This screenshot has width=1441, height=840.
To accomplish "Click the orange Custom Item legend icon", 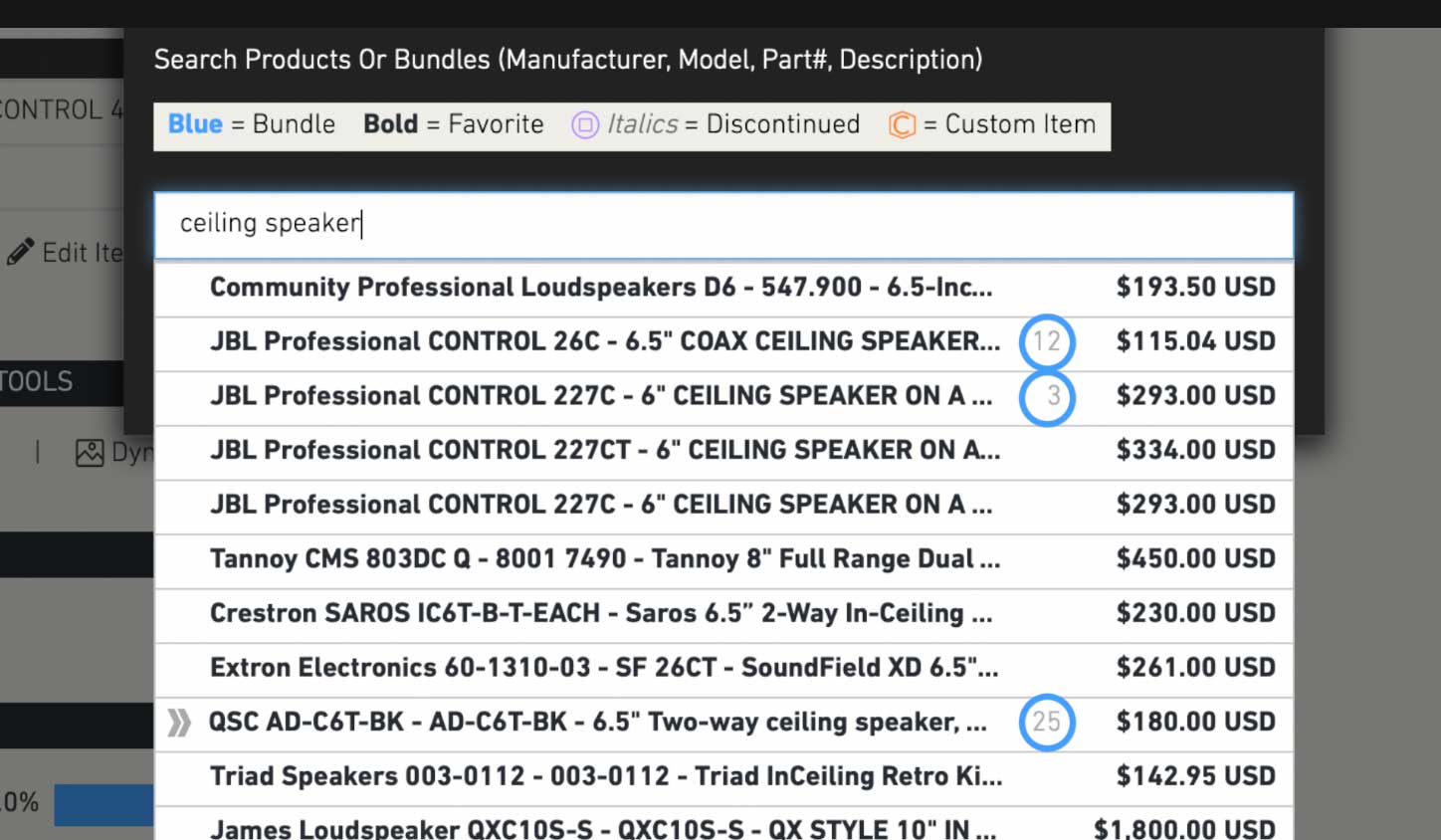I will tap(902, 125).
